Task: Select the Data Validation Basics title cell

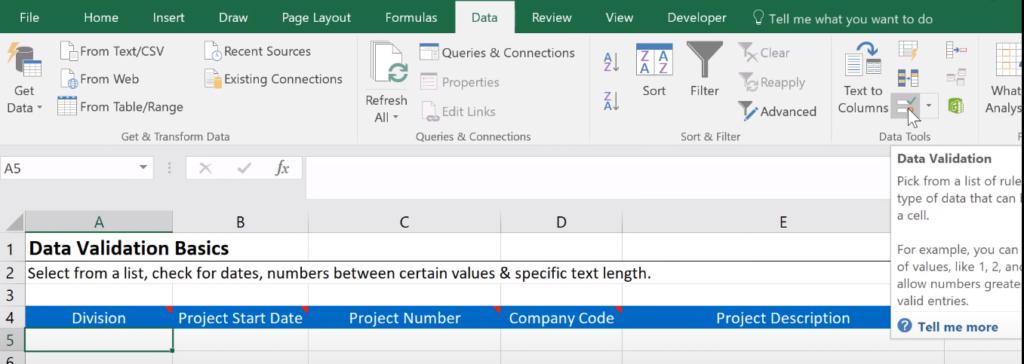Action: point(99,248)
